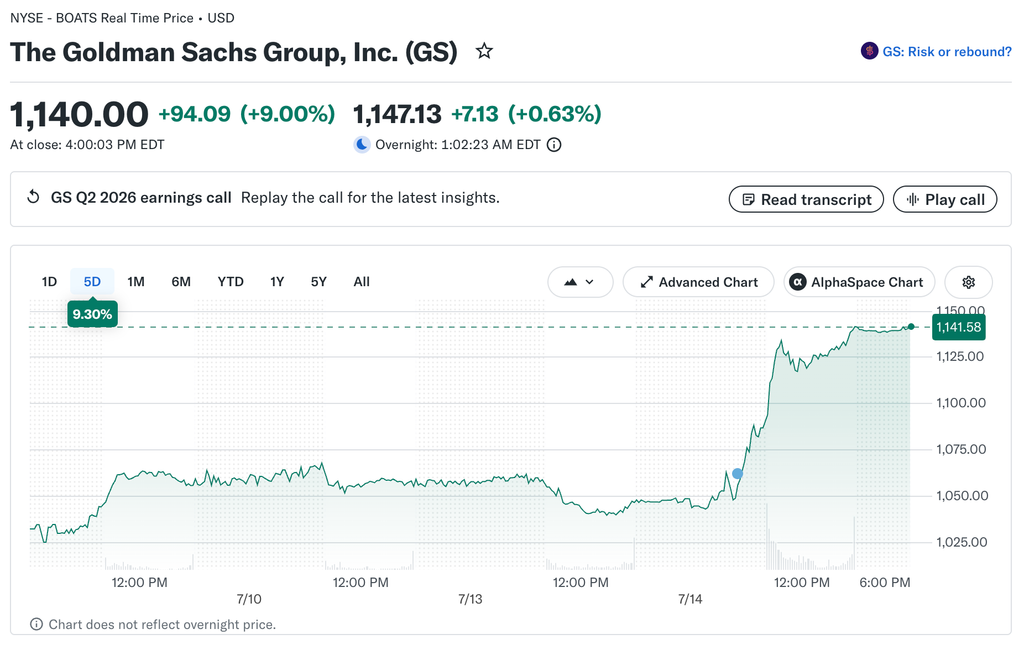
Task: Open the AlphaSpace Chart
Action: pos(859,282)
